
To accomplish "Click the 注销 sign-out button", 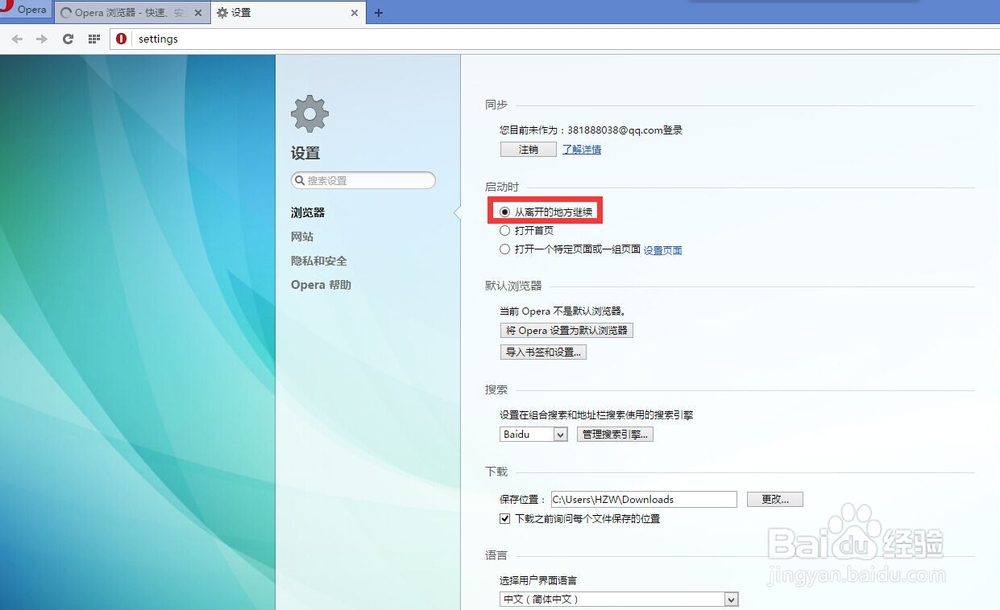I will [x=527, y=149].
